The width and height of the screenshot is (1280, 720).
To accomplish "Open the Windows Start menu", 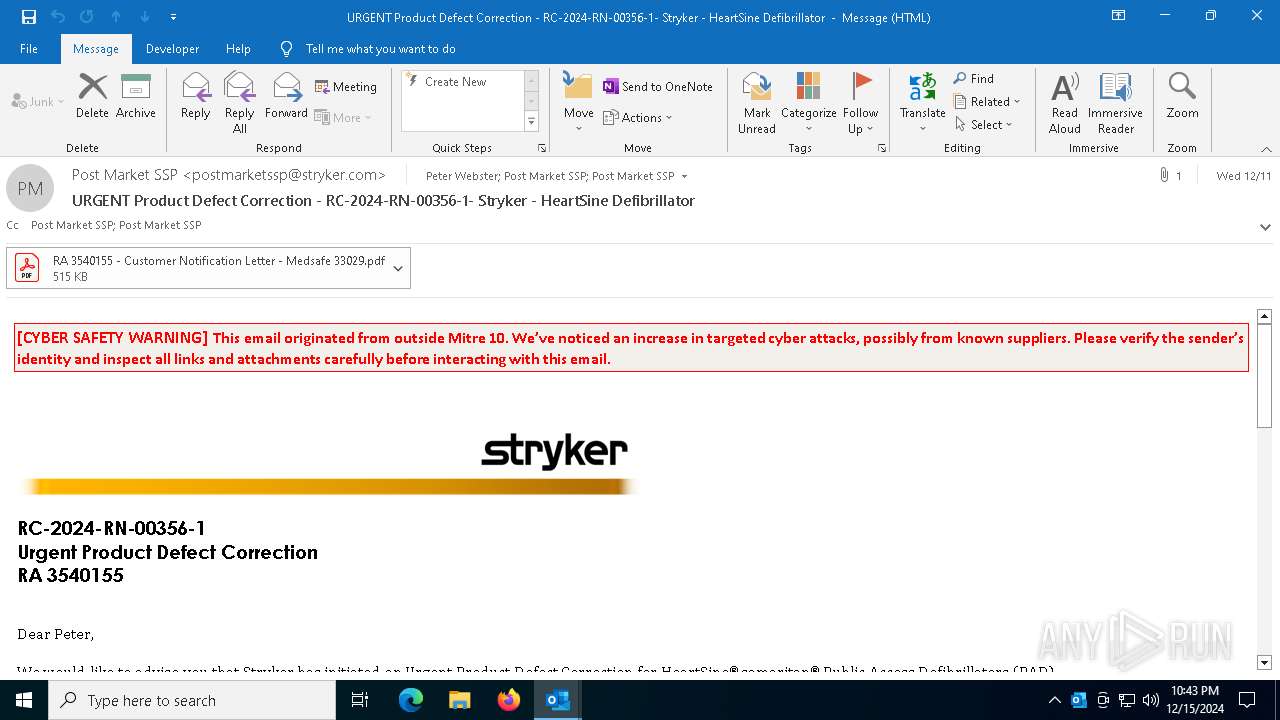I will (24, 700).
